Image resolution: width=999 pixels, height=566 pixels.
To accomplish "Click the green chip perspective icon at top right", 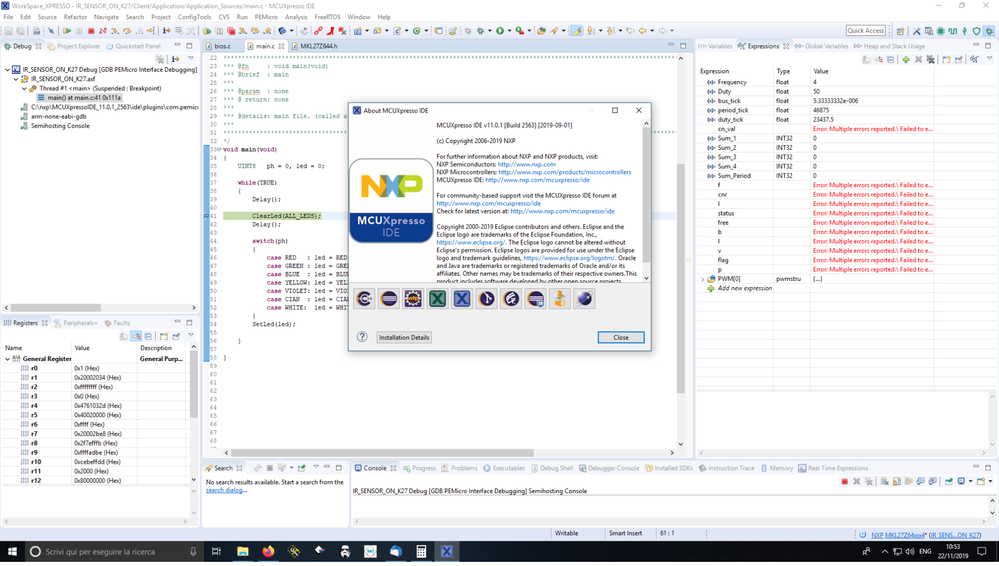I will (x=940, y=31).
